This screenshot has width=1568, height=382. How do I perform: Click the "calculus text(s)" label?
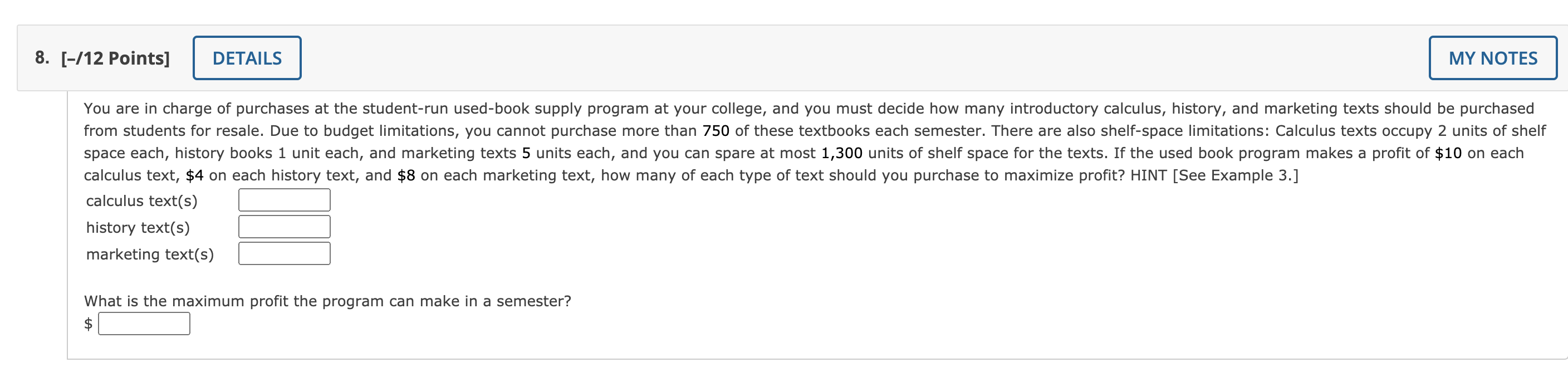point(142,200)
